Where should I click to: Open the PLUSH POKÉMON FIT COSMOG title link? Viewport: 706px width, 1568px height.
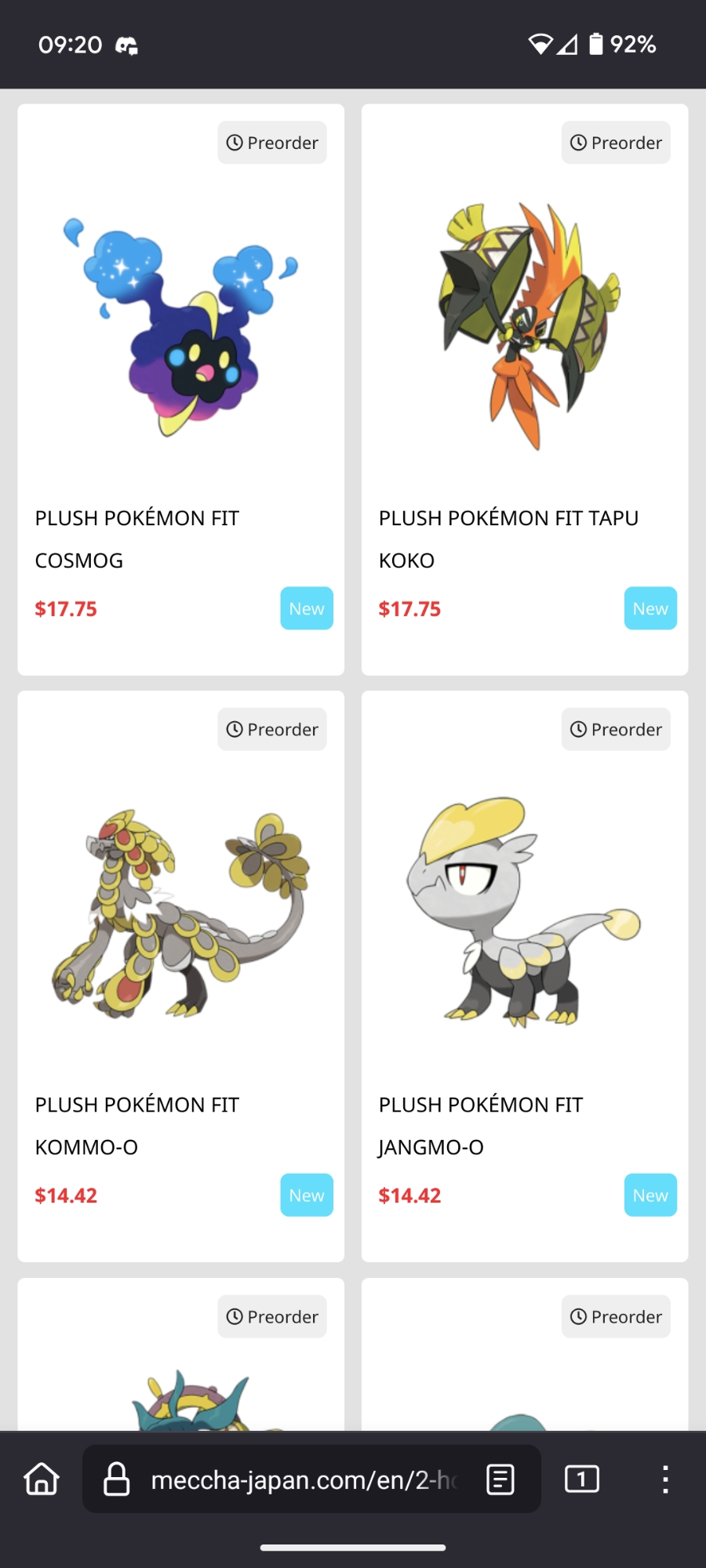[x=137, y=539]
